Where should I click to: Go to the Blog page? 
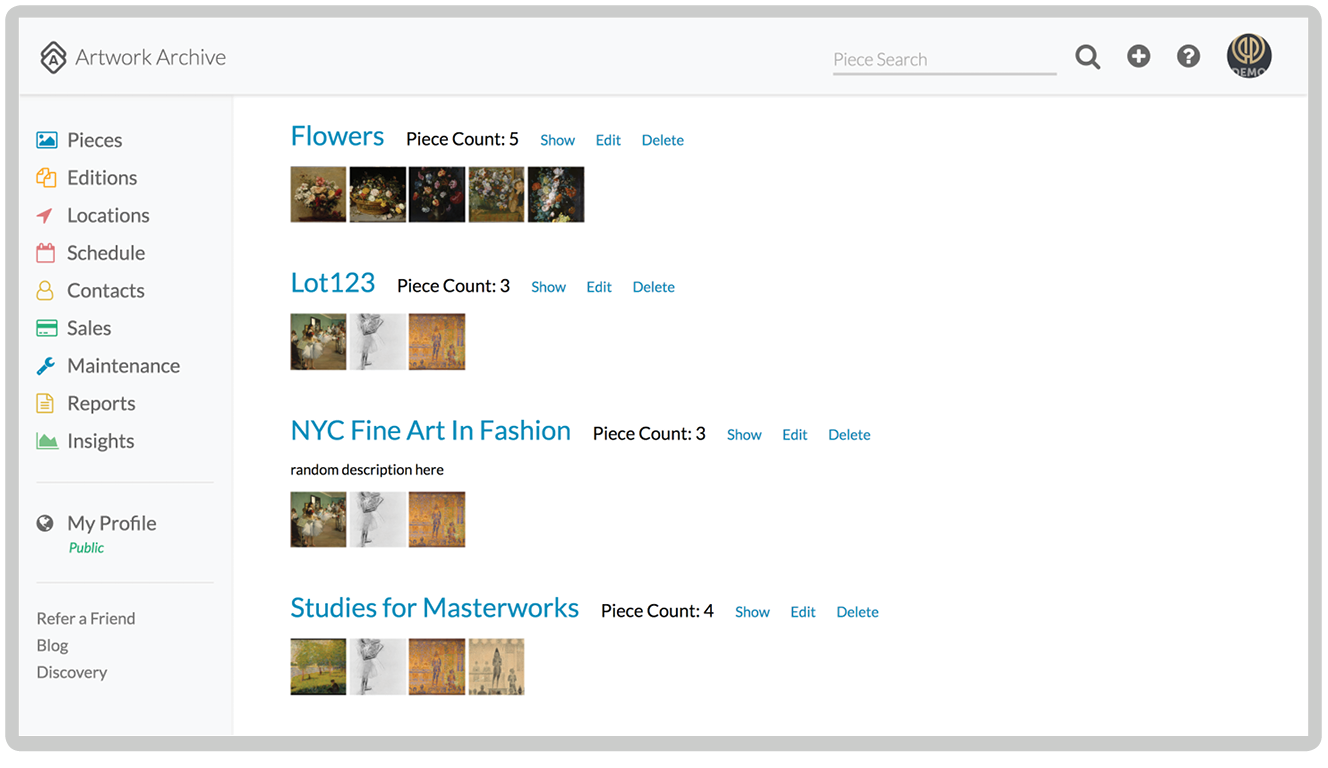(x=52, y=645)
